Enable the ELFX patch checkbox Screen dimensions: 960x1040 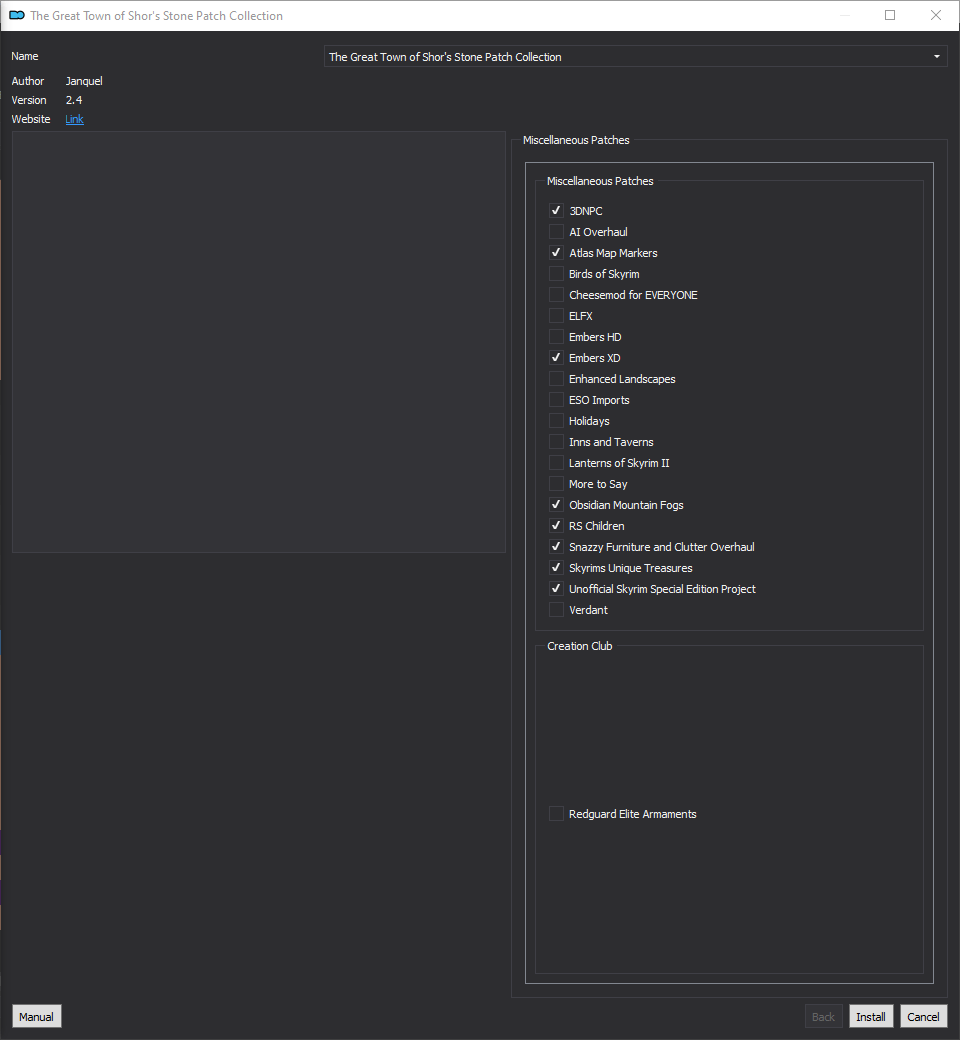(556, 316)
